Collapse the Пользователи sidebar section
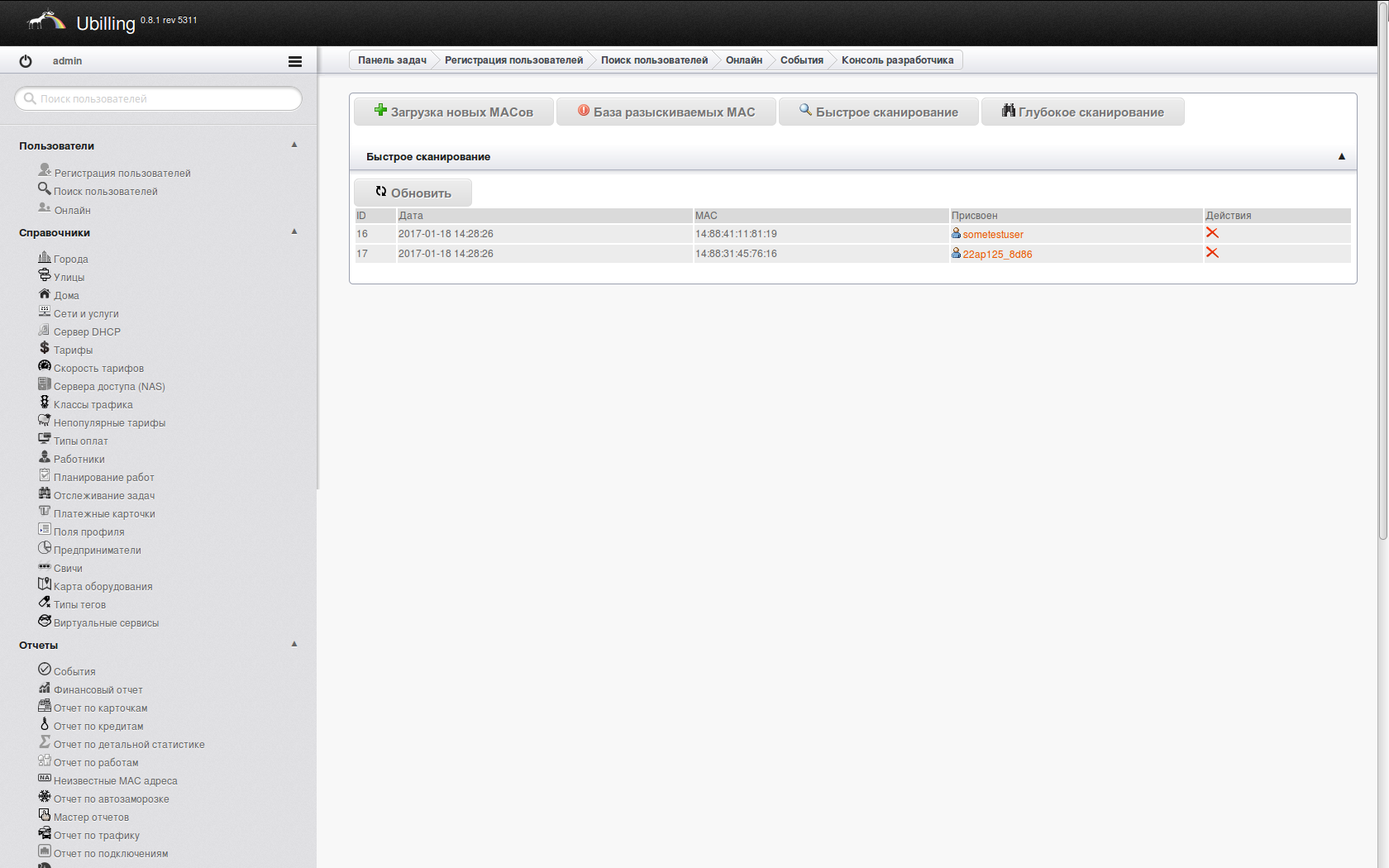The width and height of the screenshot is (1389, 868). coord(294,145)
